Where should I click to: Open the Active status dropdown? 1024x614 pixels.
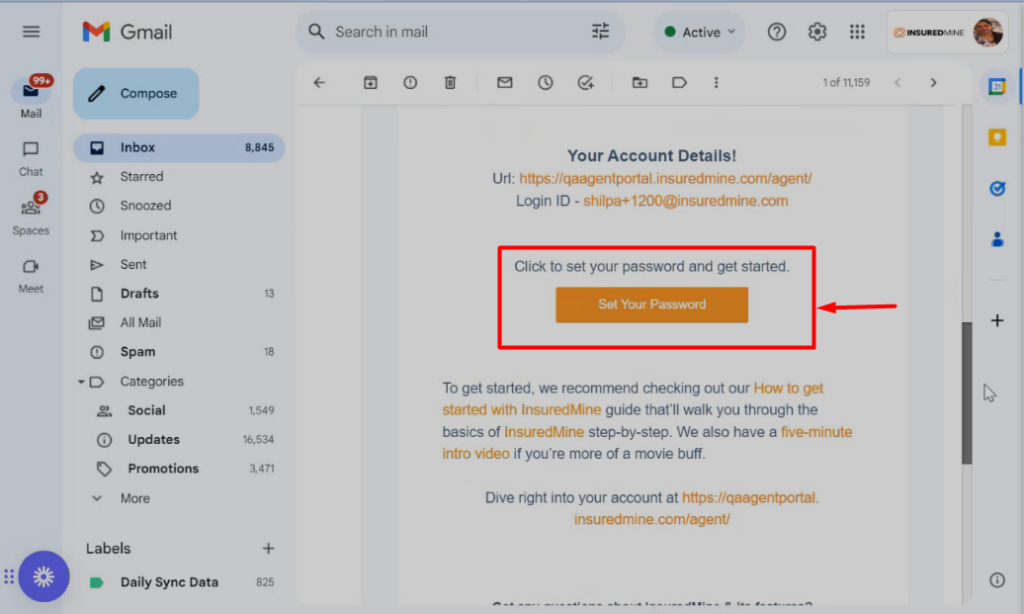pos(699,32)
